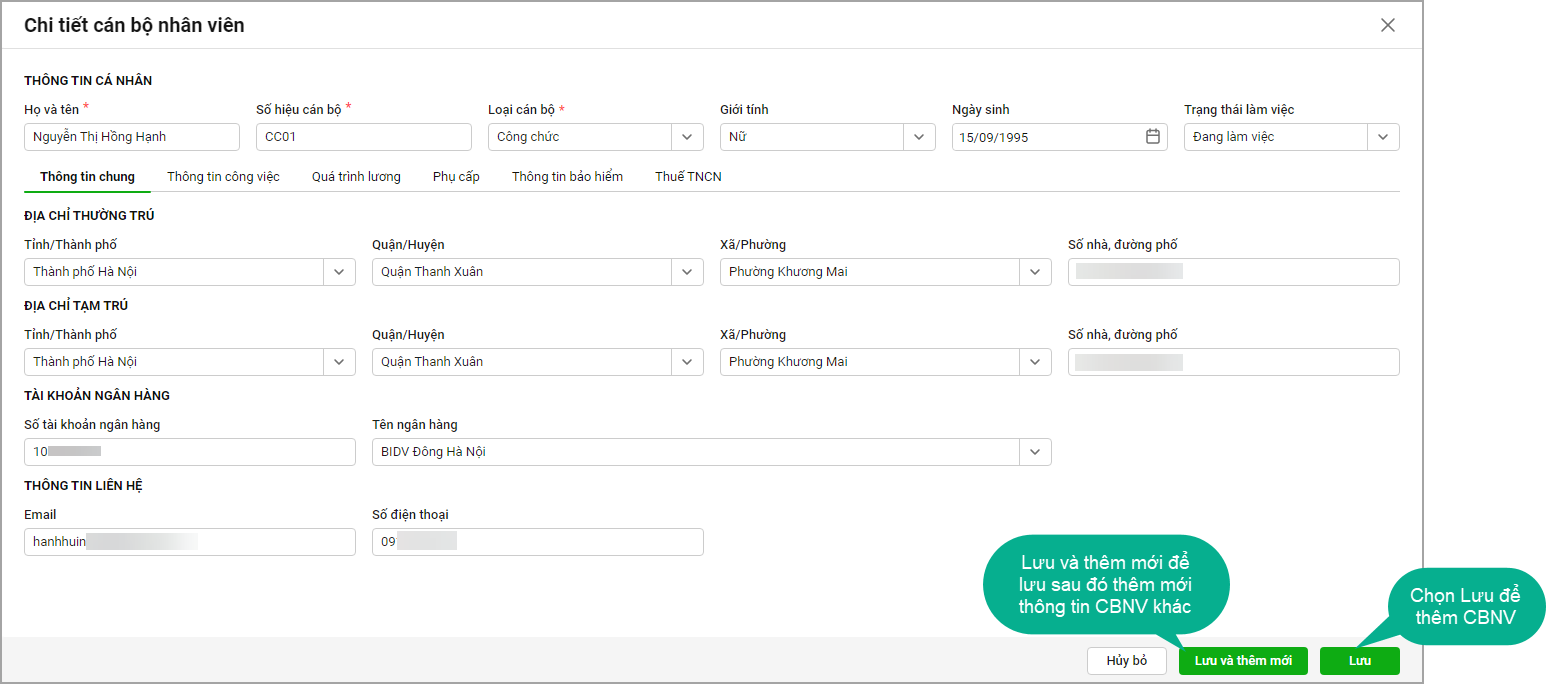Click the Hủy bỏ button
The height and width of the screenshot is (684, 1548).
coord(1126,661)
